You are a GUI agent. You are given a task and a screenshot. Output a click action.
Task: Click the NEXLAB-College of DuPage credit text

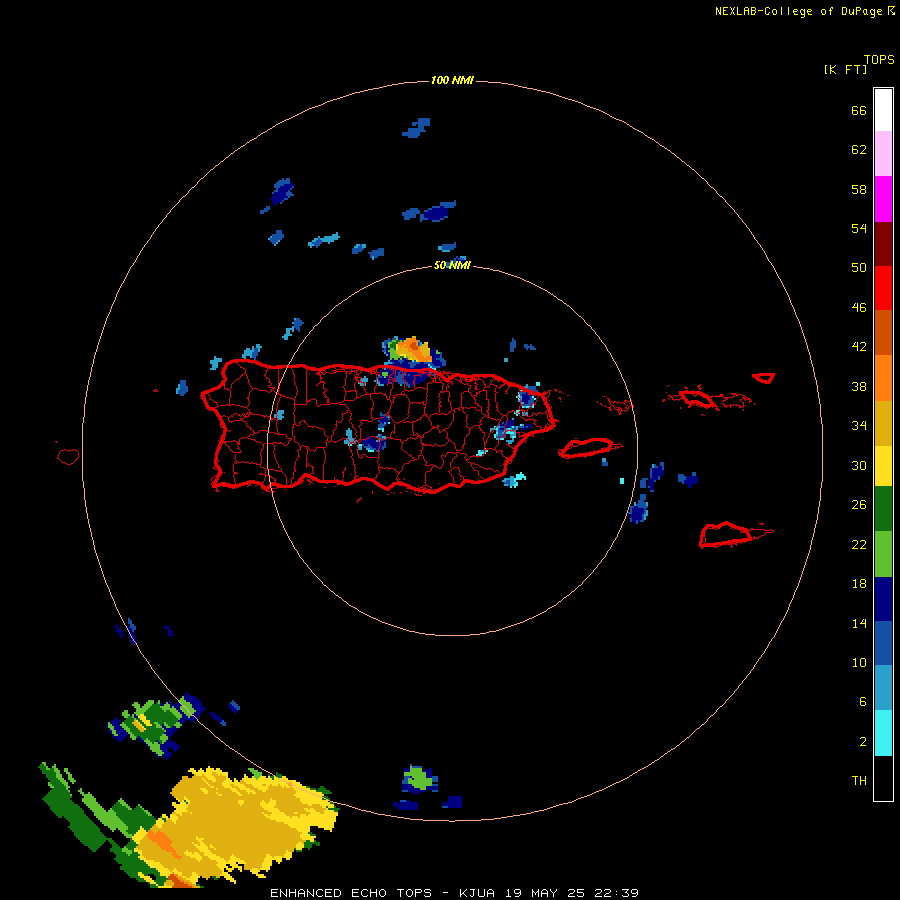(x=804, y=11)
